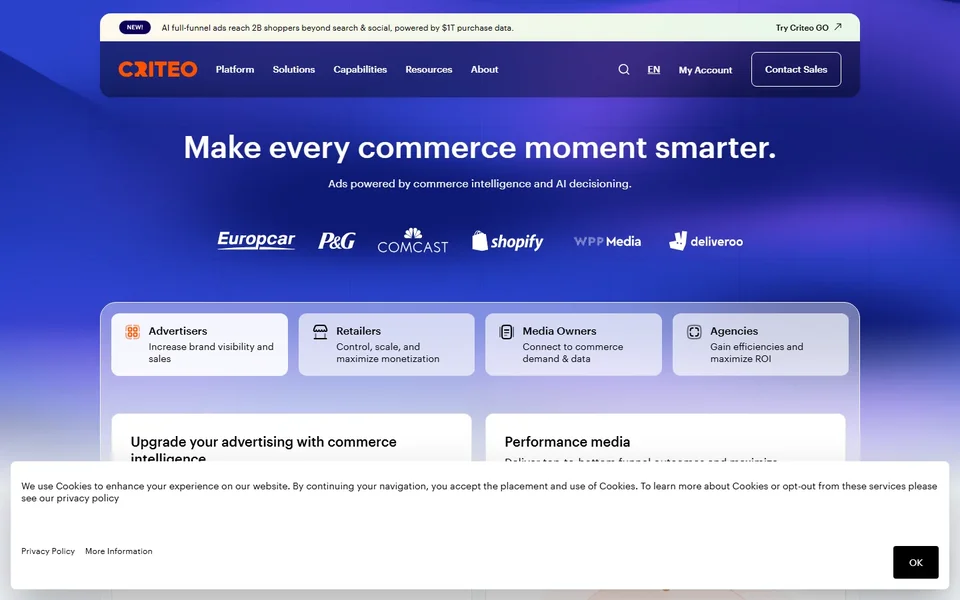
Task: Select the Agencies tab
Action: [x=760, y=345]
